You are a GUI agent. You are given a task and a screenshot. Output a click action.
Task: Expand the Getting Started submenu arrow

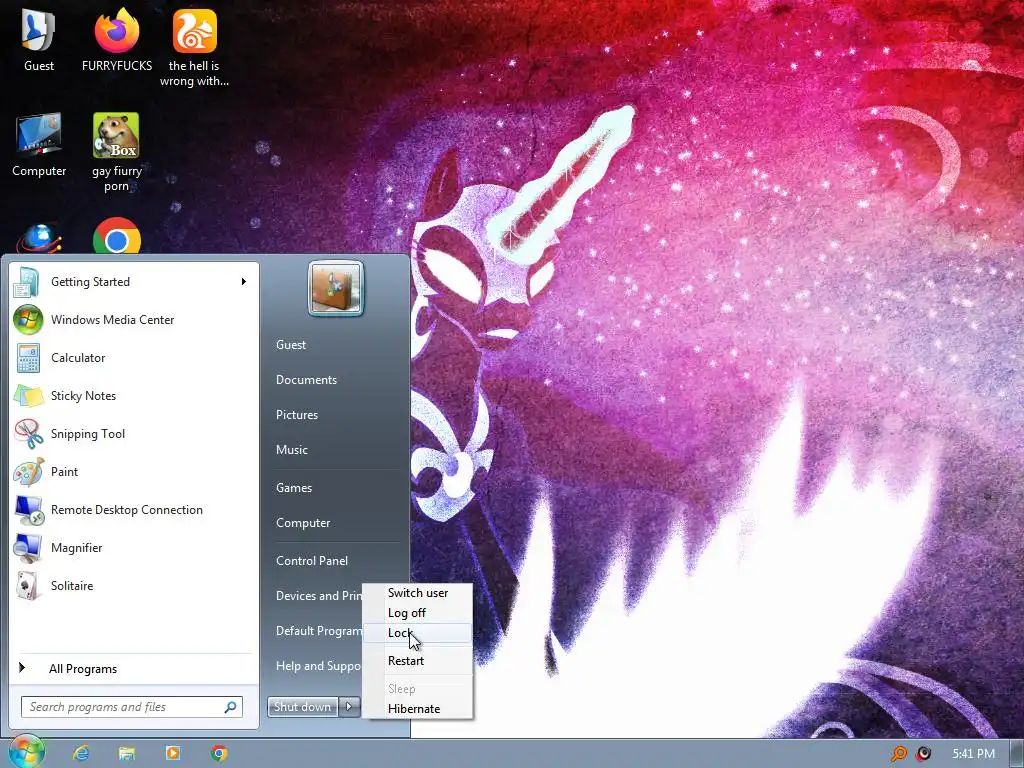pyautogui.click(x=244, y=281)
